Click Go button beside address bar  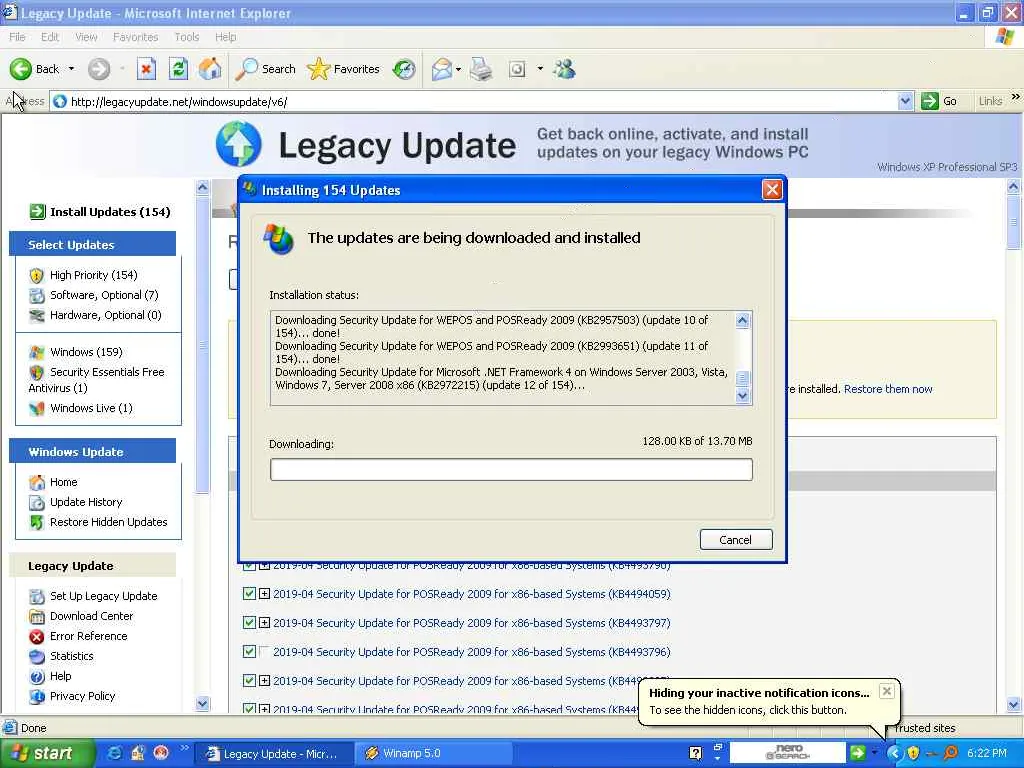coord(939,101)
